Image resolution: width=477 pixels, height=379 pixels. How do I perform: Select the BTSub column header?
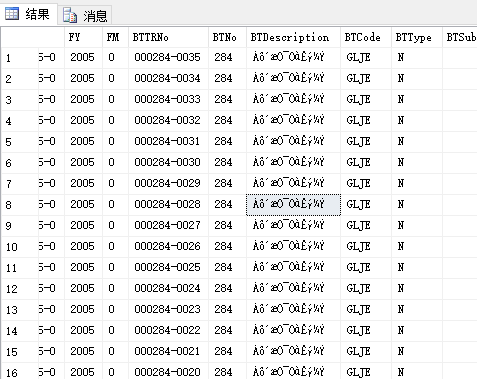click(x=460, y=37)
